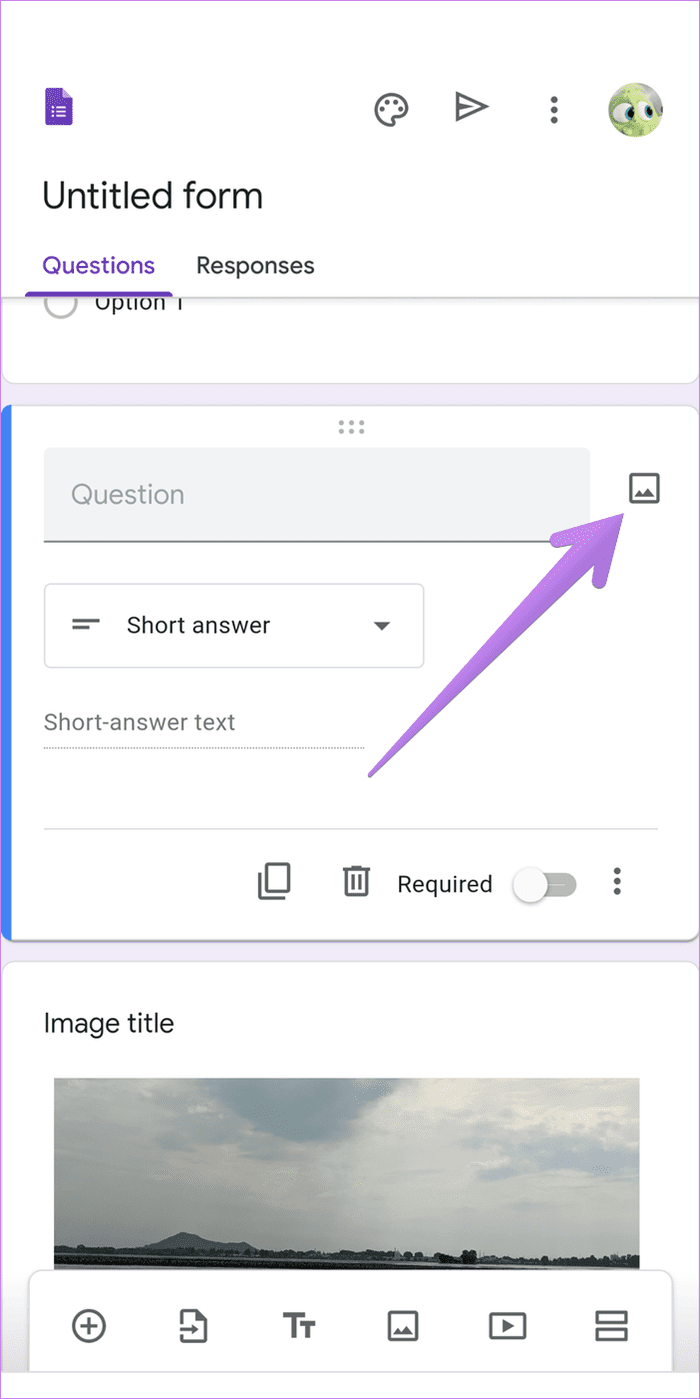The image size is (700, 1399).
Task: Add image to question via image icon
Action: pos(644,489)
